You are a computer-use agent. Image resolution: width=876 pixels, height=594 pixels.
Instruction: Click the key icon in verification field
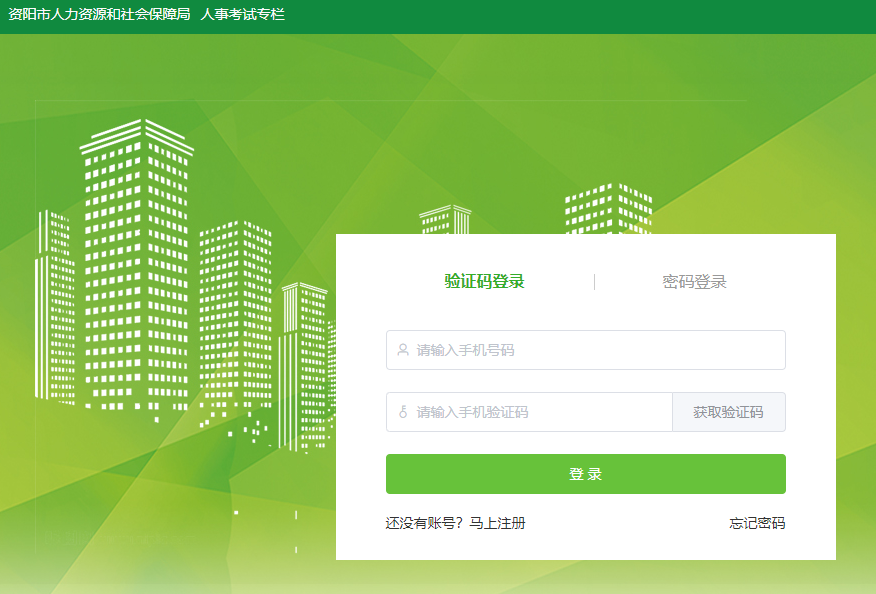[403, 412]
